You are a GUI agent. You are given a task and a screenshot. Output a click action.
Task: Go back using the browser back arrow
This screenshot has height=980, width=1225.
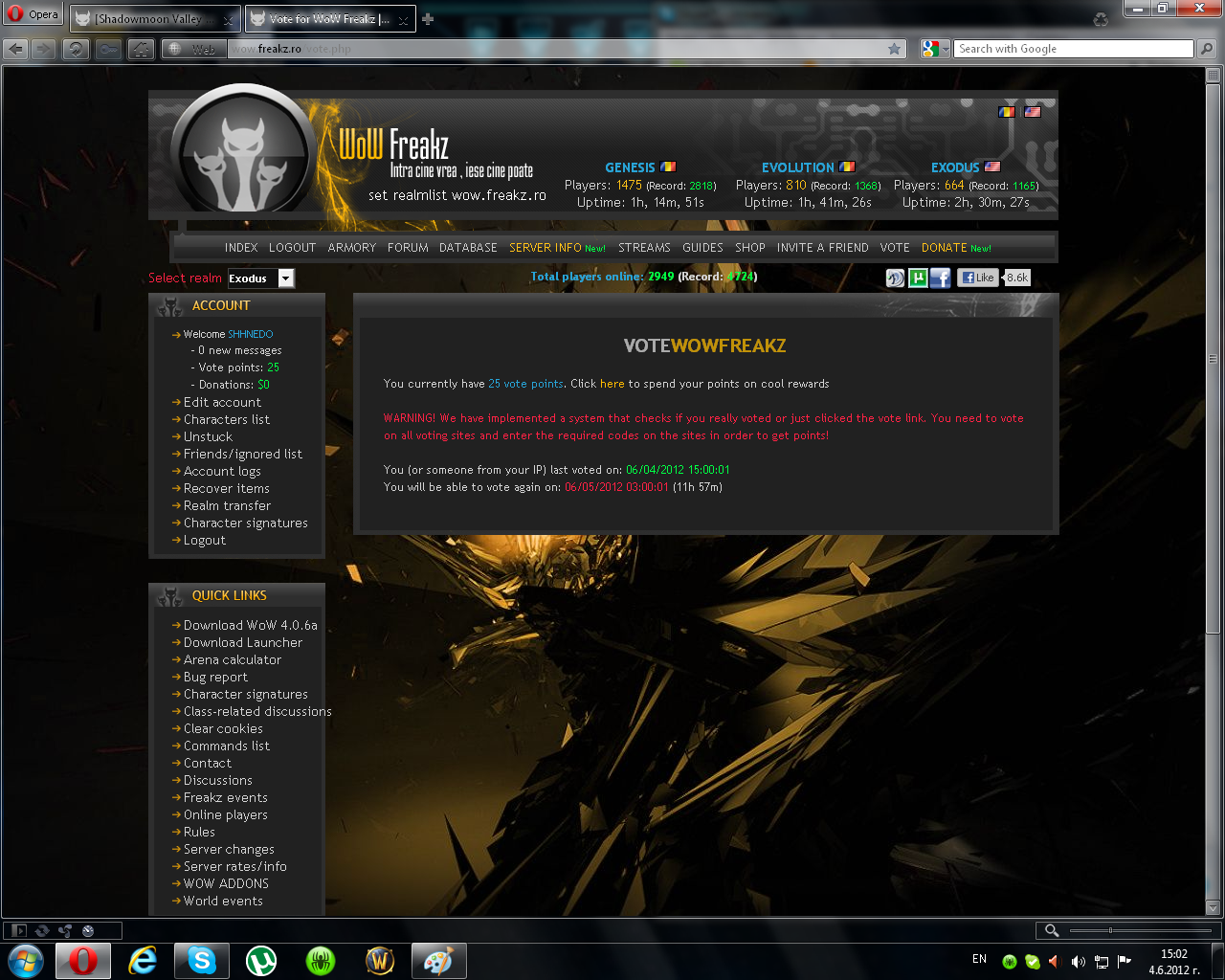[x=16, y=49]
